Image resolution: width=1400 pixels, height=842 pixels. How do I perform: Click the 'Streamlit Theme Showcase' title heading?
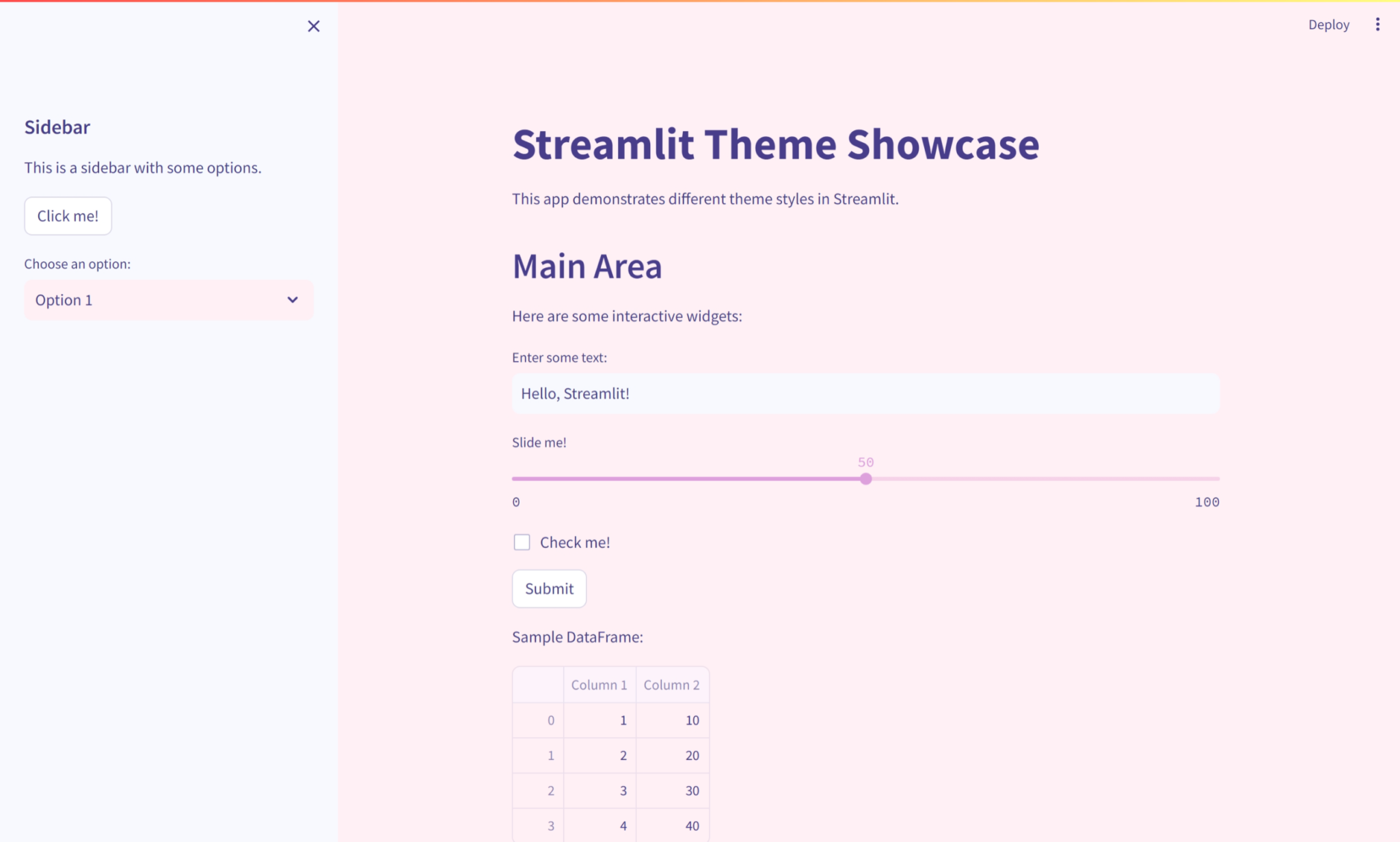pos(775,145)
